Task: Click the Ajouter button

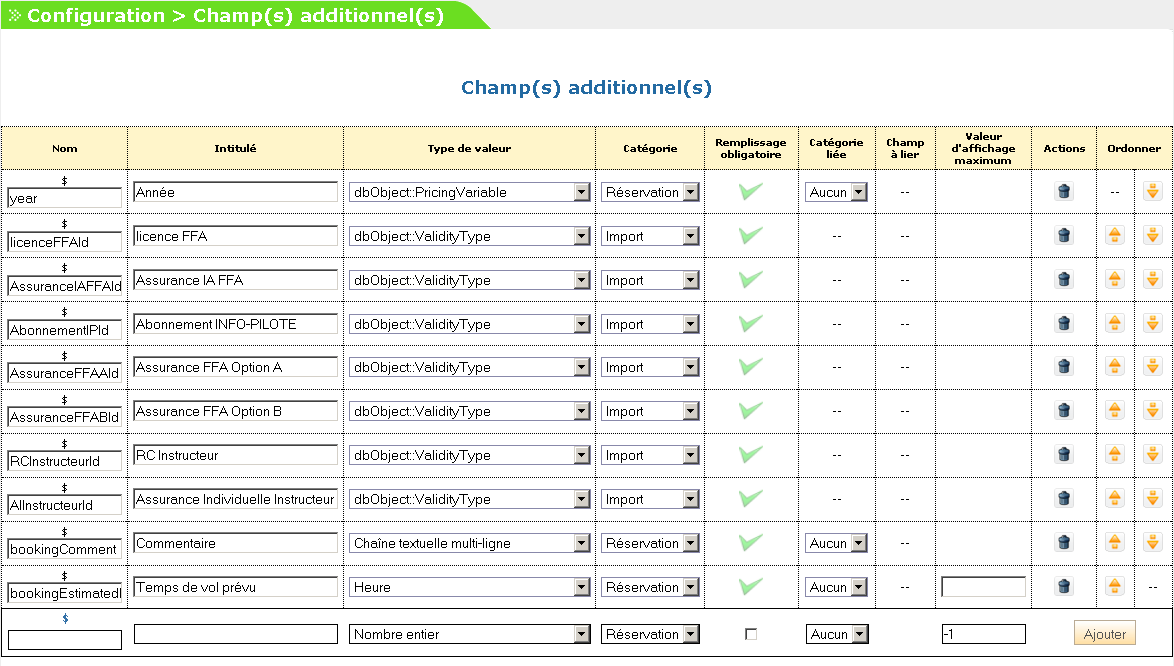Action: pyautogui.click(x=1105, y=634)
